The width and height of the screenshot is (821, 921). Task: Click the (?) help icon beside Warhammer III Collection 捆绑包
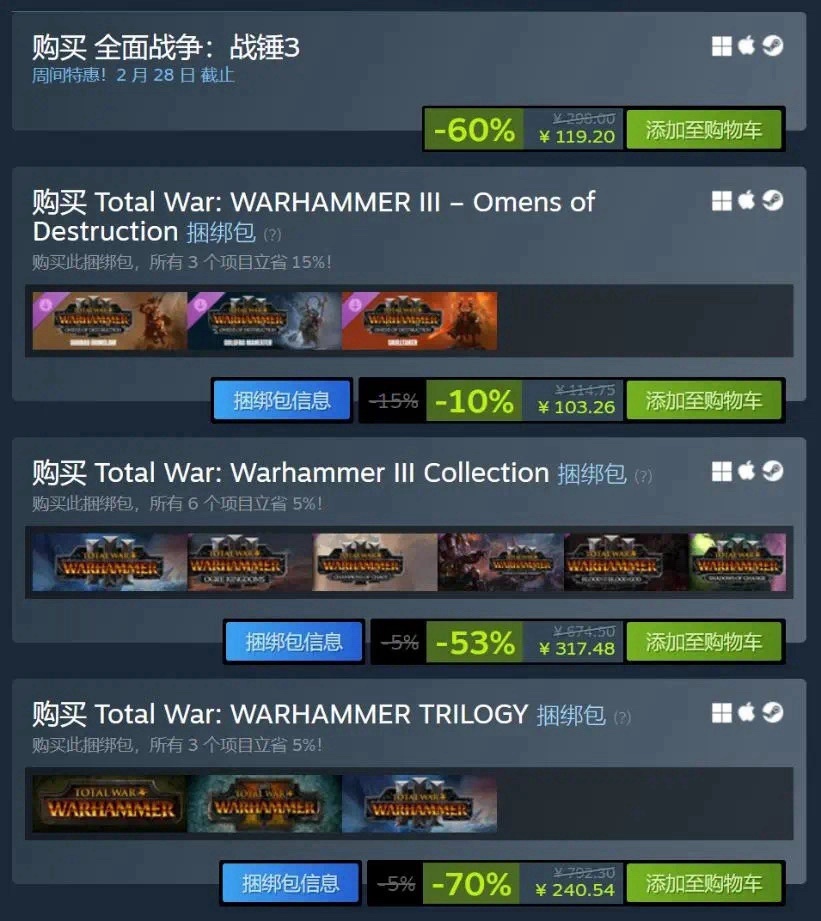pos(643,476)
